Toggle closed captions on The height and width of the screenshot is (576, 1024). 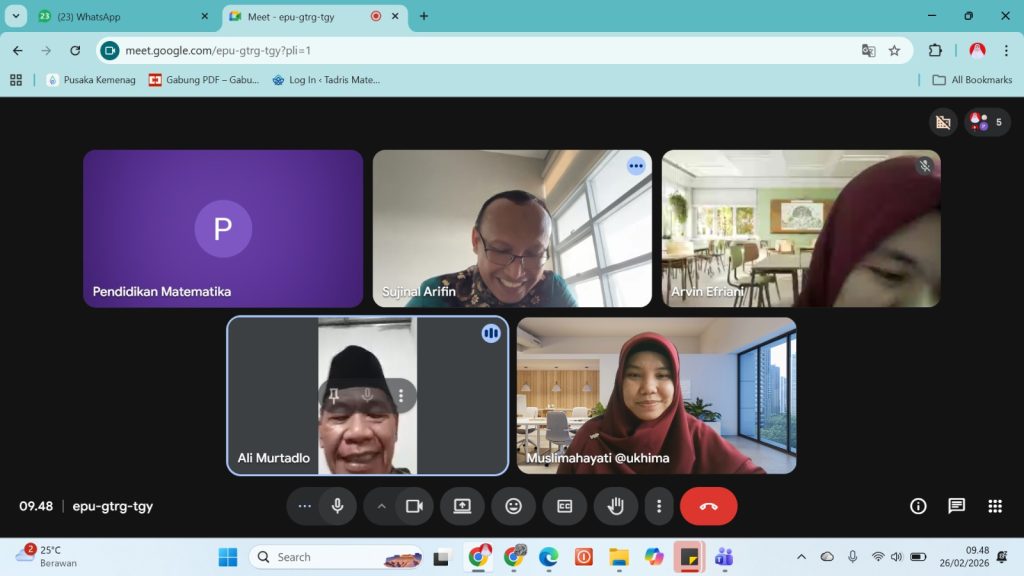[x=564, y=506]
